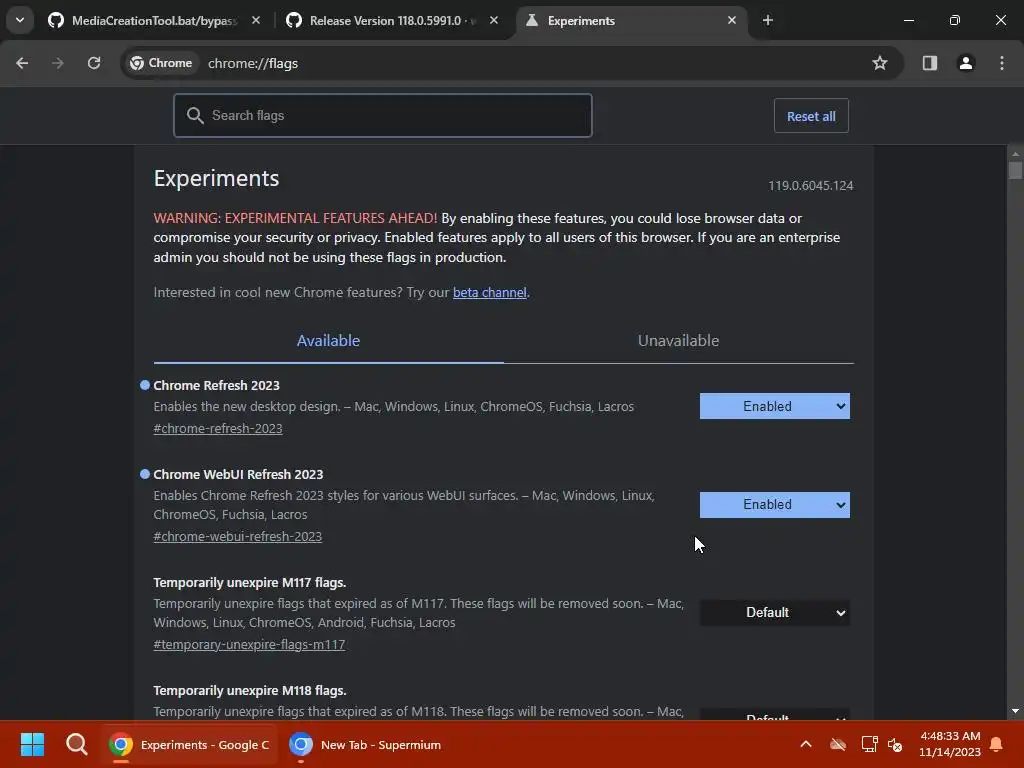Open the #chrome-webui-refresh-2023 anchor link
This screenshot has height=768, width=1024.
[x=238, y=536]
